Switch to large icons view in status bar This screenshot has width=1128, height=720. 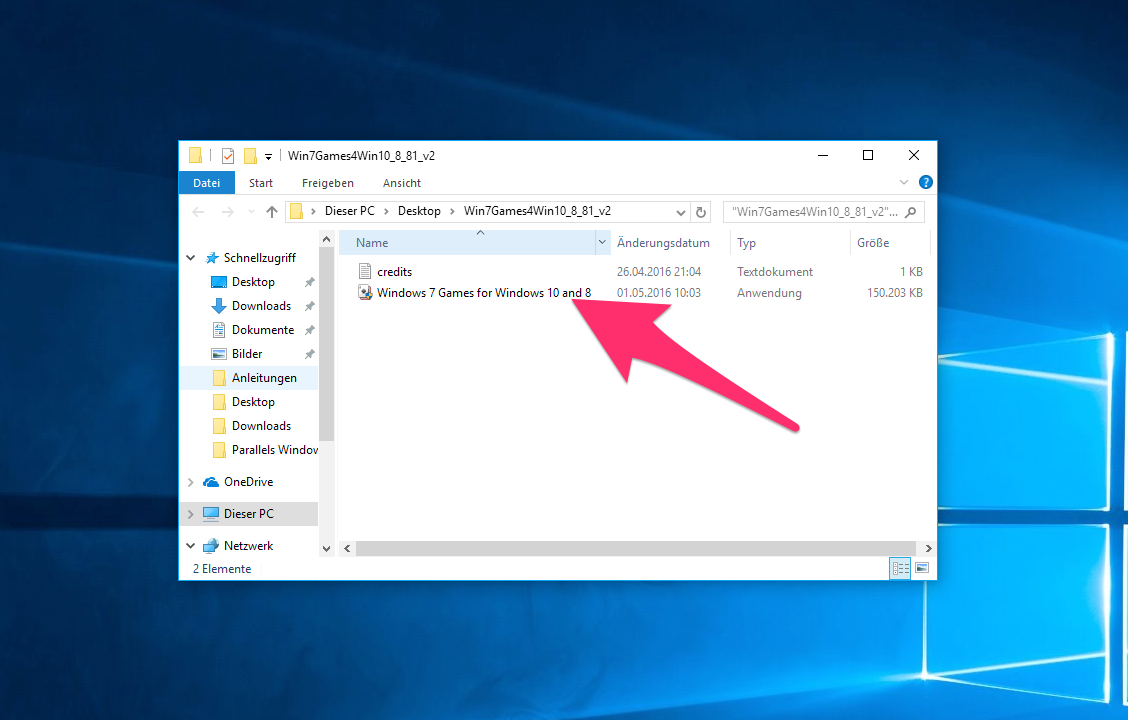pyautogui.click(x=922, y=568)
